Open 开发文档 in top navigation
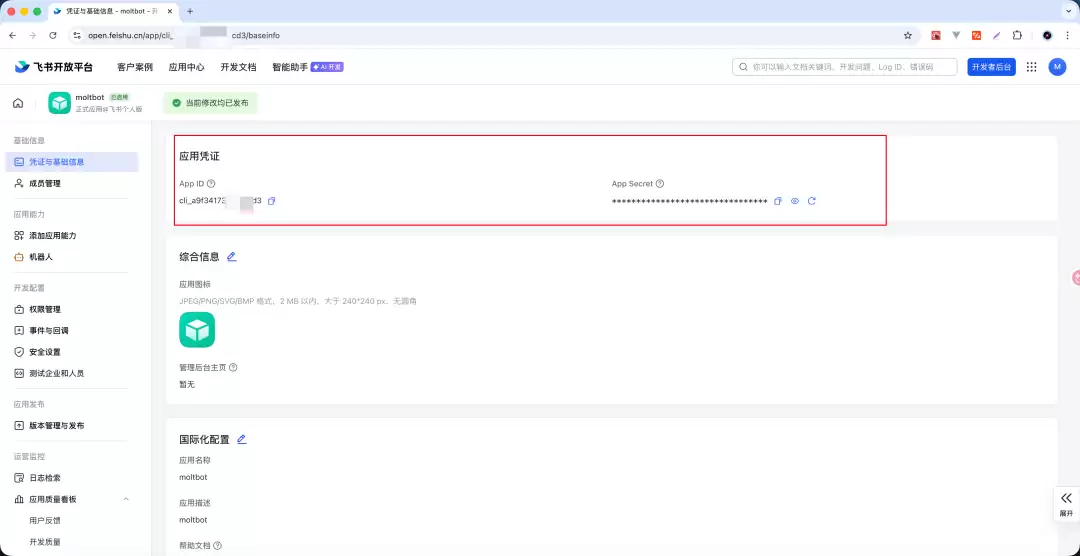This screenshot has height=556, width=1080. tap(238, 67)
